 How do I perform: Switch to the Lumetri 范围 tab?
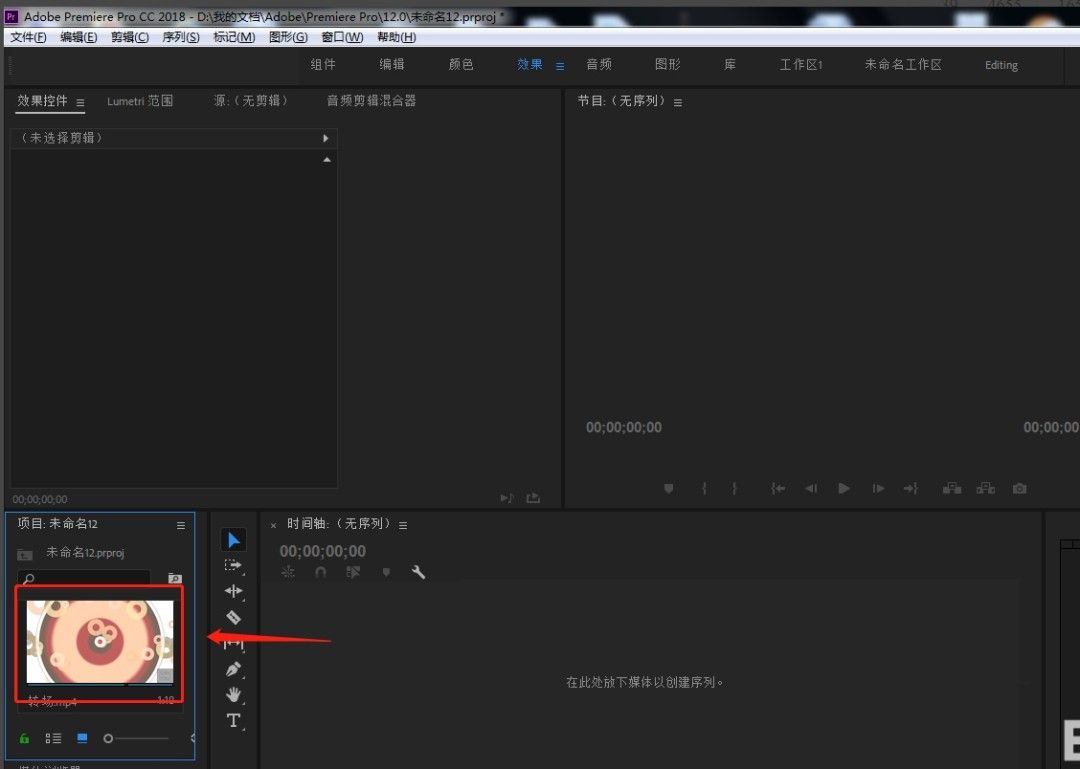140,101
